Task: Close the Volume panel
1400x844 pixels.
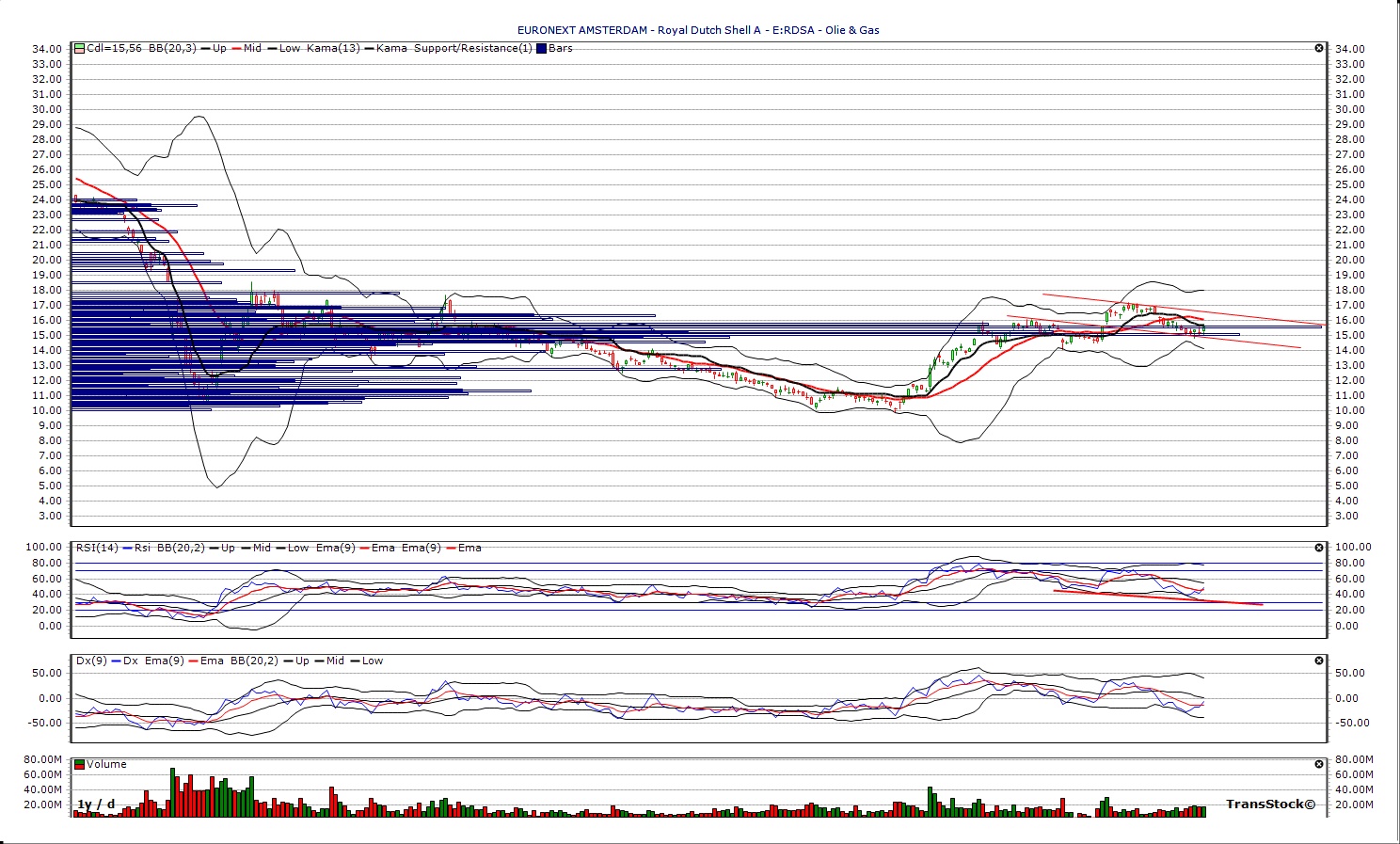Action: [x=1319, y=764]
